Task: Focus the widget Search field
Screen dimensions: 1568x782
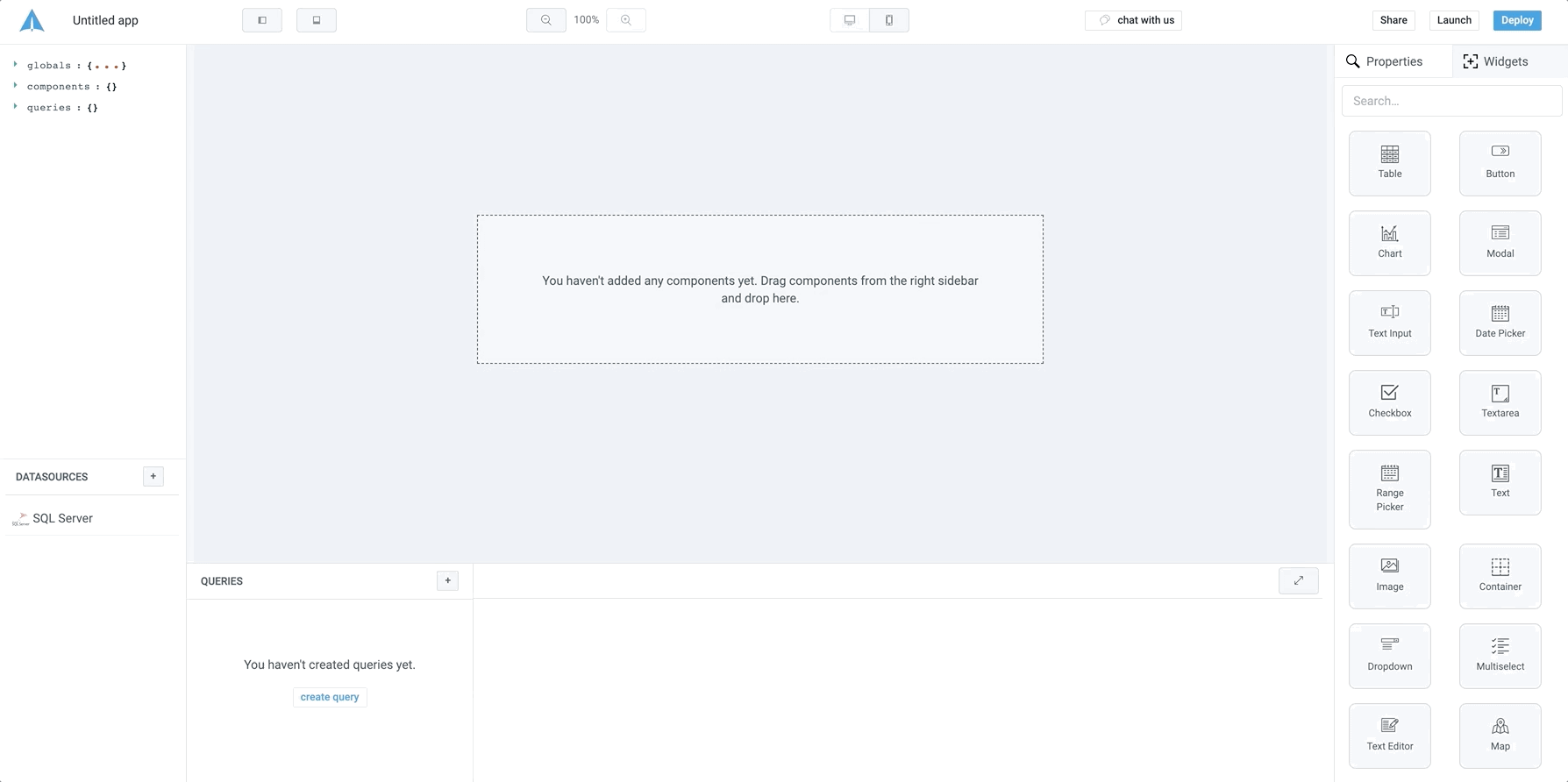Action: [1451, 101]
